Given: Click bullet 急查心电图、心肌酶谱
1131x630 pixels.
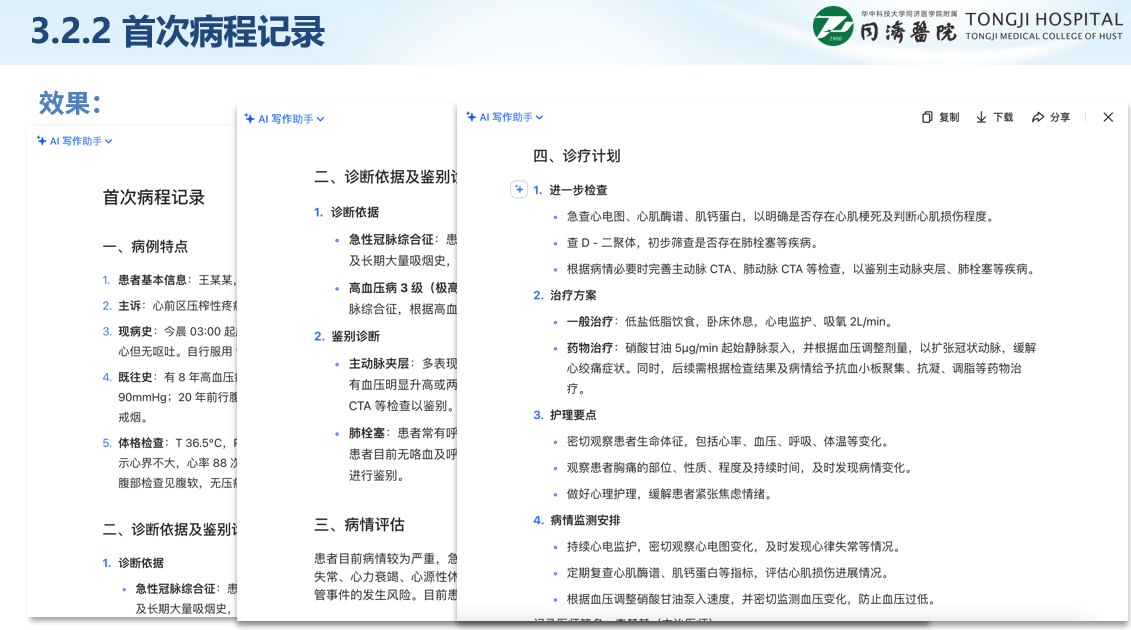Looking at the screenshot, I should pyautogui.click(x=780, y=216).
